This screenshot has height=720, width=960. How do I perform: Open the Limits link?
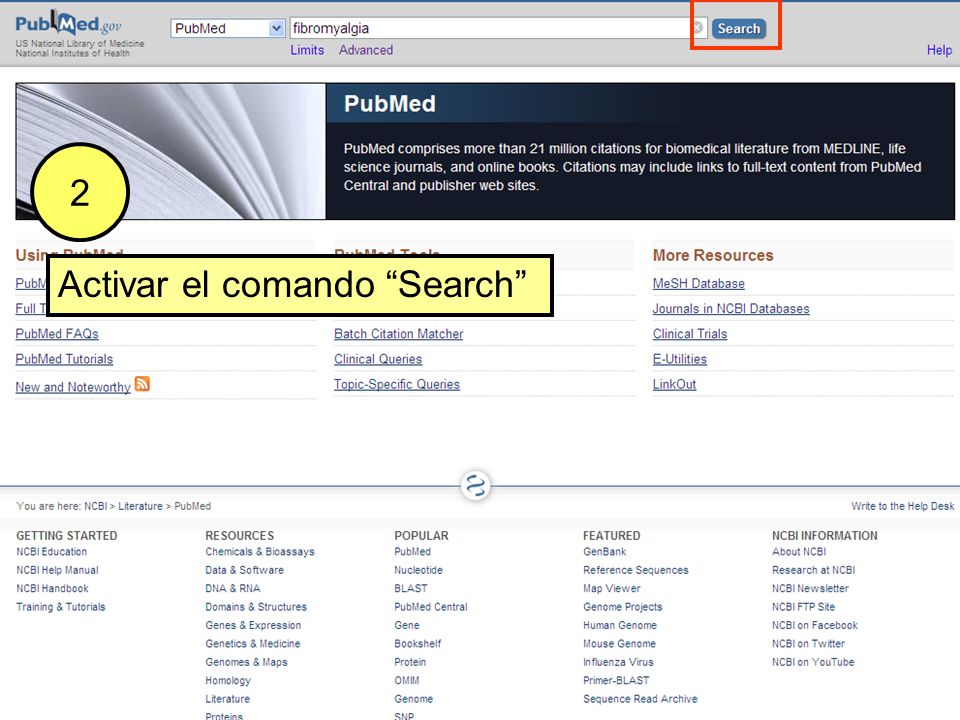(x=307, y=50)
